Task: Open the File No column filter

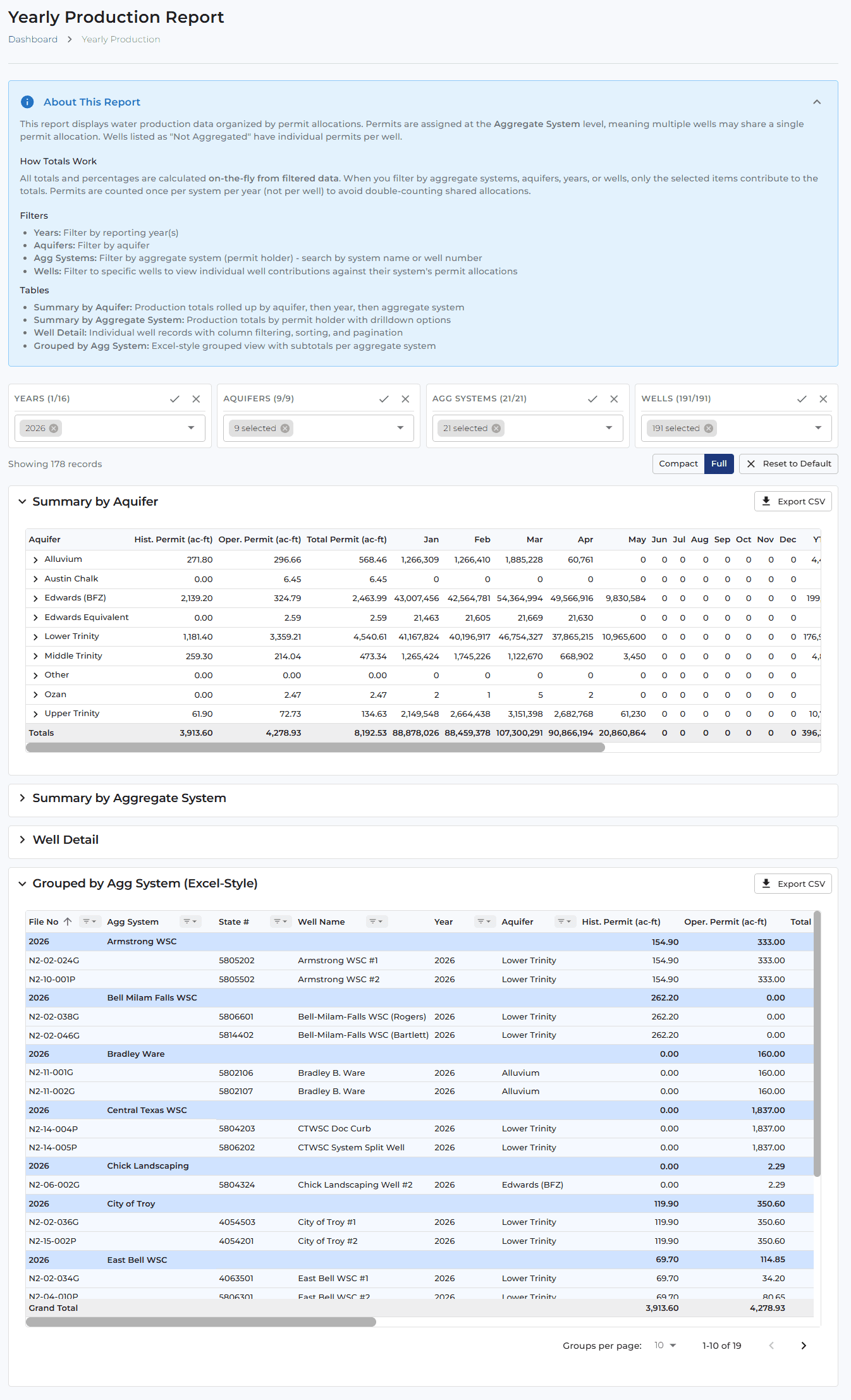Action: pos(90,922)
